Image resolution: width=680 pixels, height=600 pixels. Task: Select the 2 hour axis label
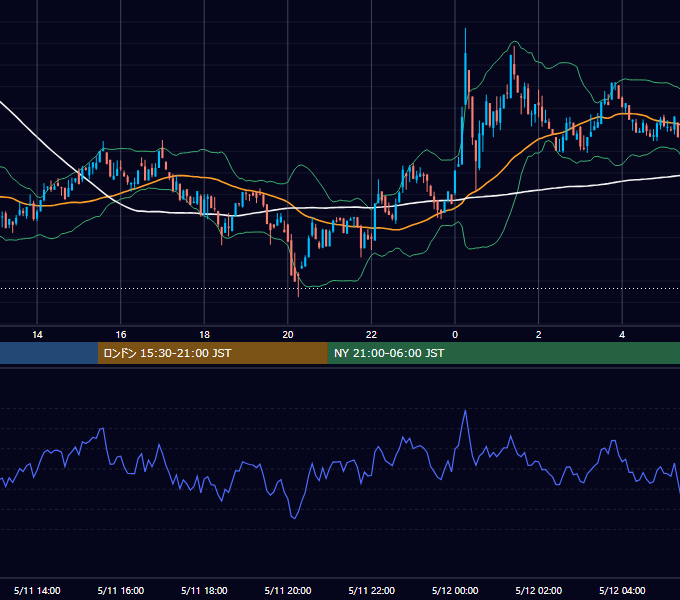539,335
